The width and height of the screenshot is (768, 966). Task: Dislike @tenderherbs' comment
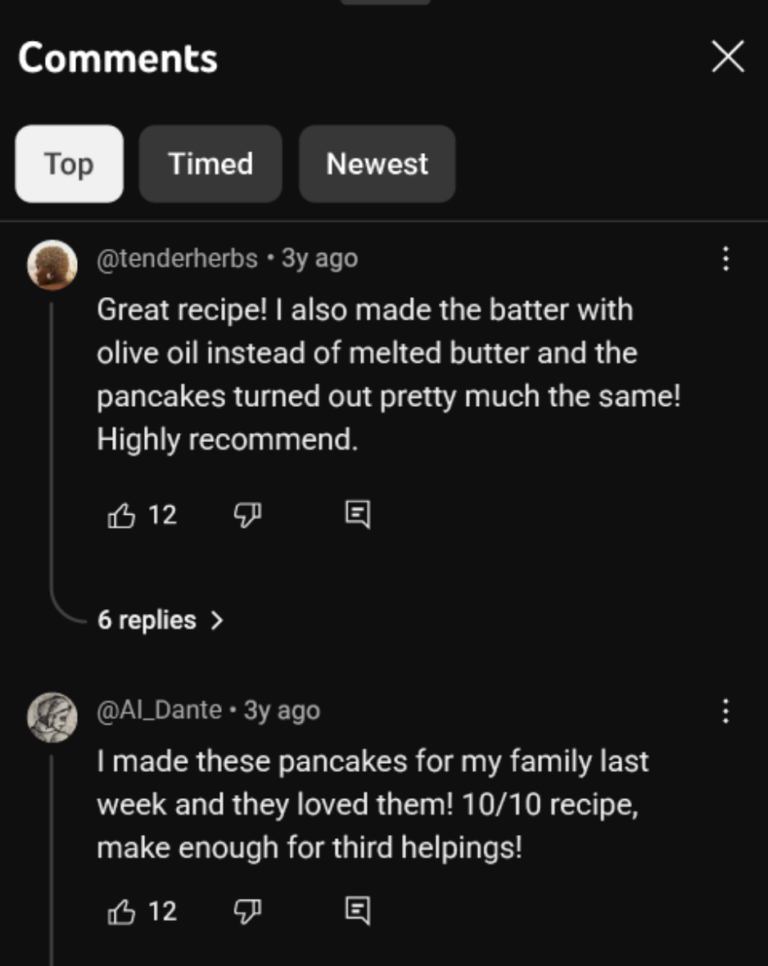click(247, 514)
